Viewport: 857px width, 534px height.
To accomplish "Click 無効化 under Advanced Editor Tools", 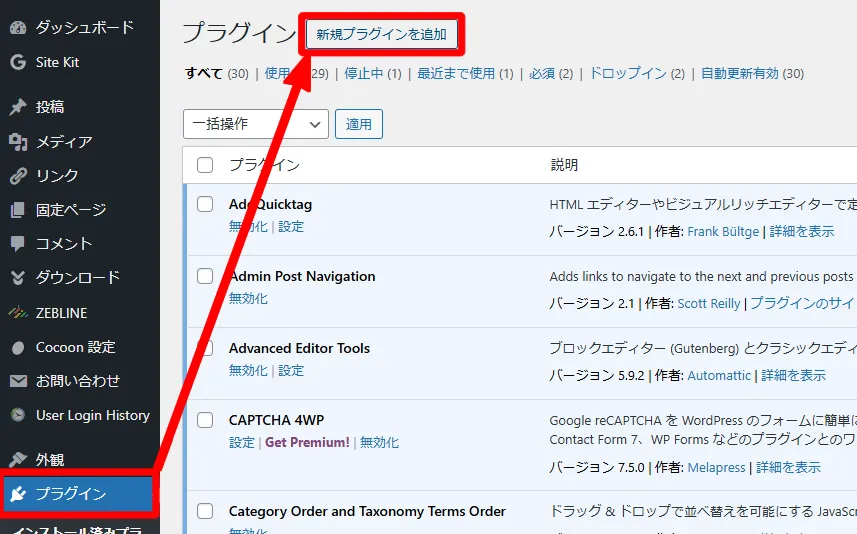I will (x=248, y=371).
